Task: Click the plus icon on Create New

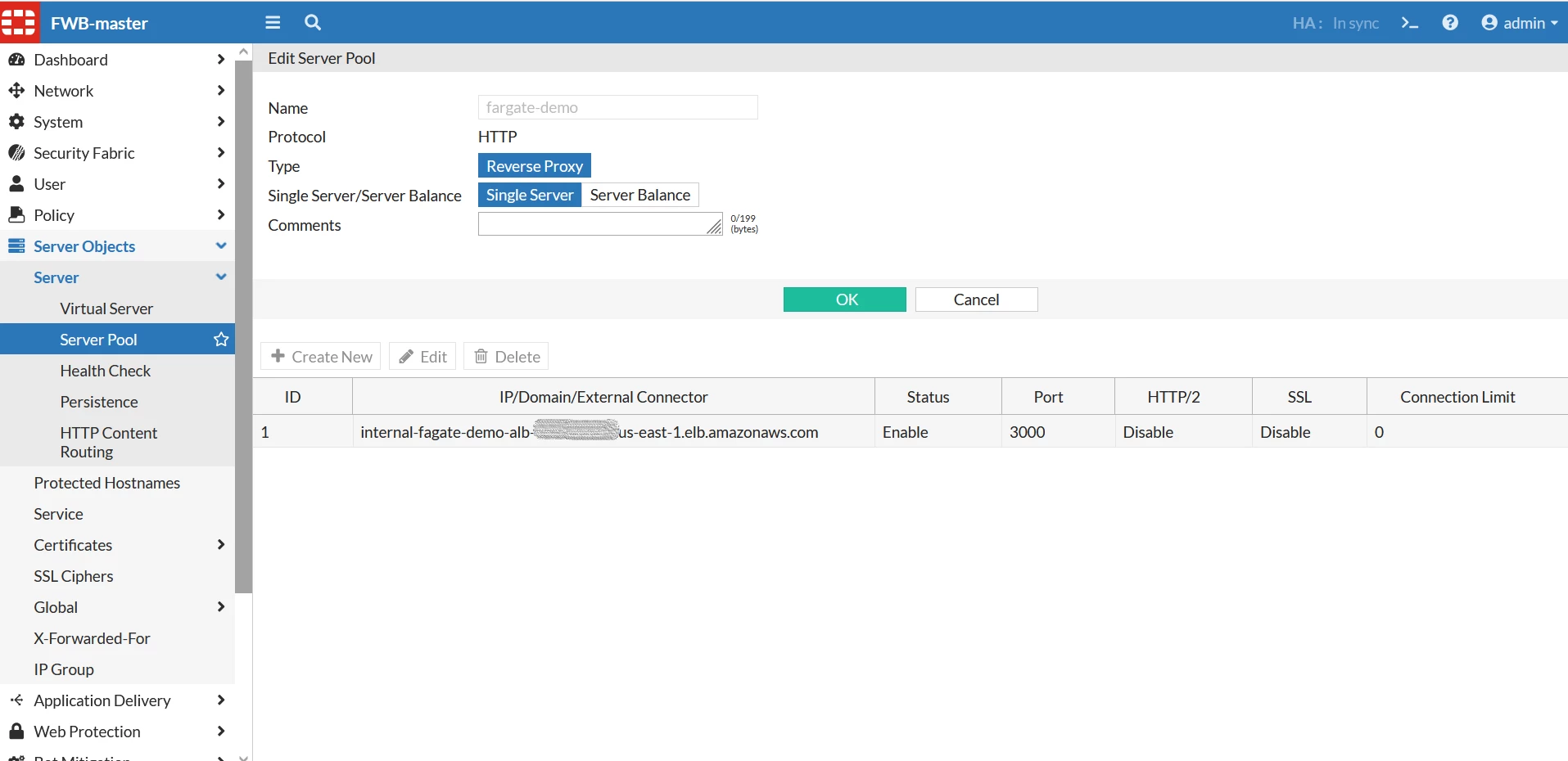Action: [x=278, y=356]
